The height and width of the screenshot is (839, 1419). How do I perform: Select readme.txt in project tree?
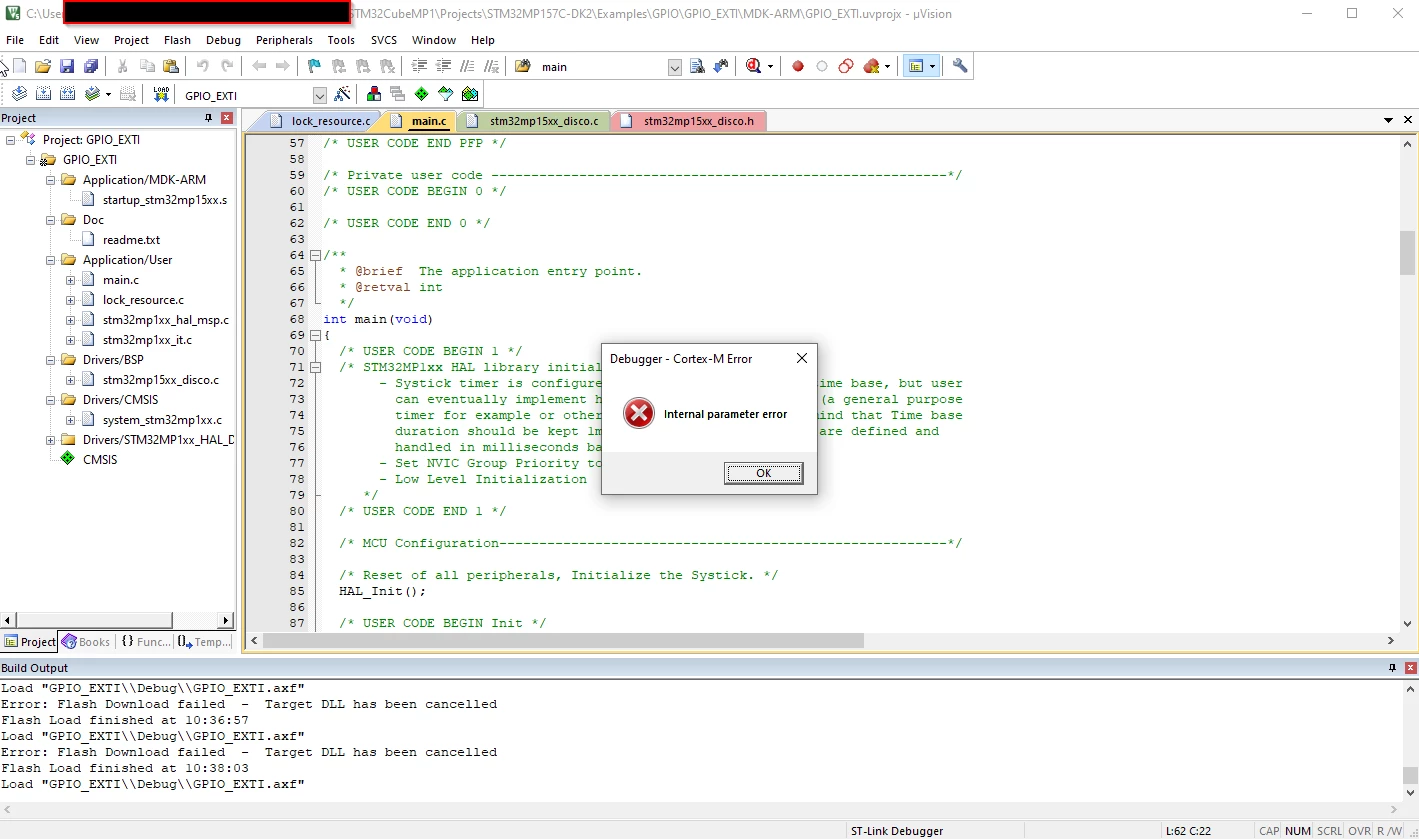[x=131, y=240]
